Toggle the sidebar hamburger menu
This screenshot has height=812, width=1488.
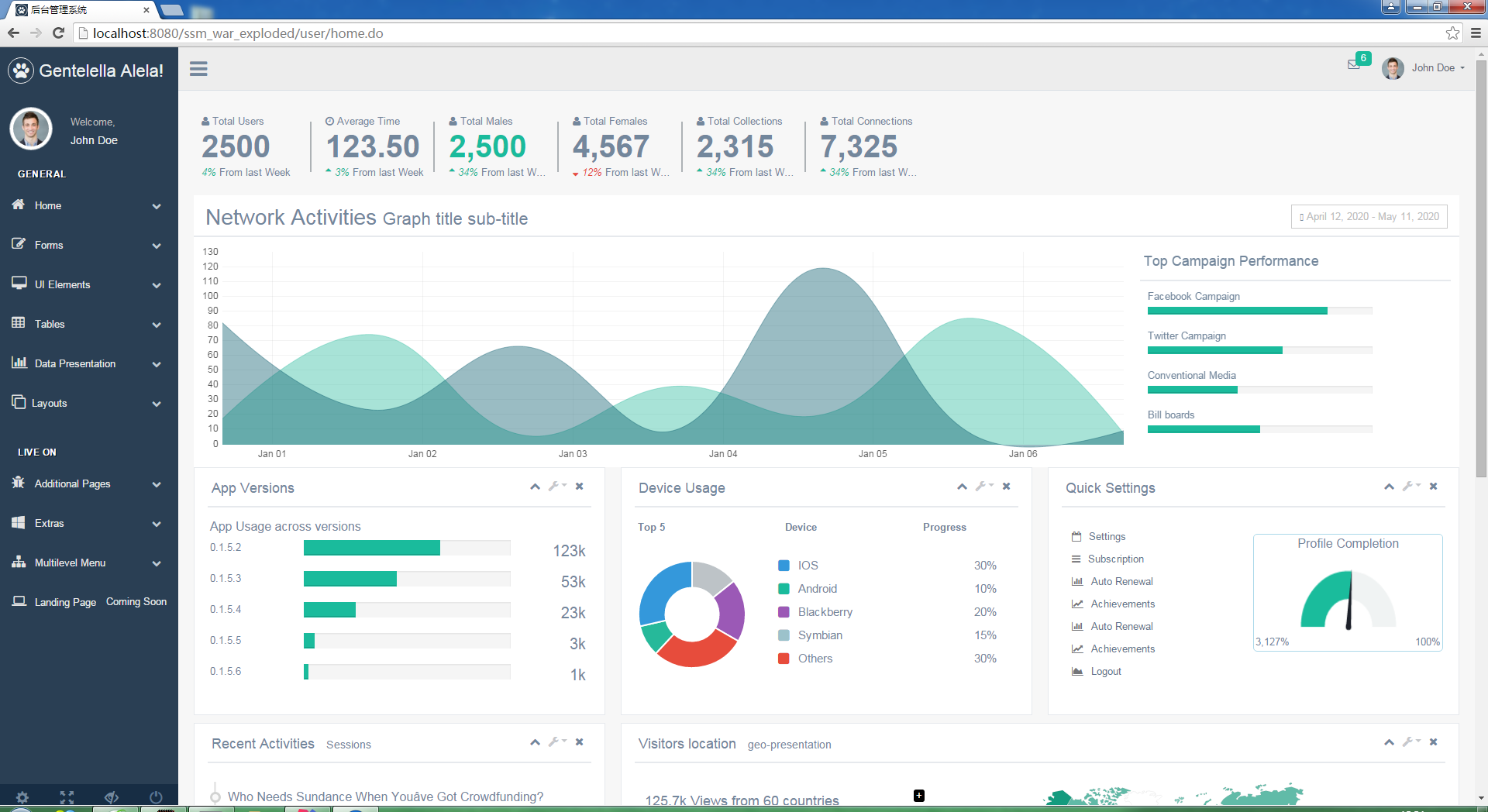pos(198,69)
